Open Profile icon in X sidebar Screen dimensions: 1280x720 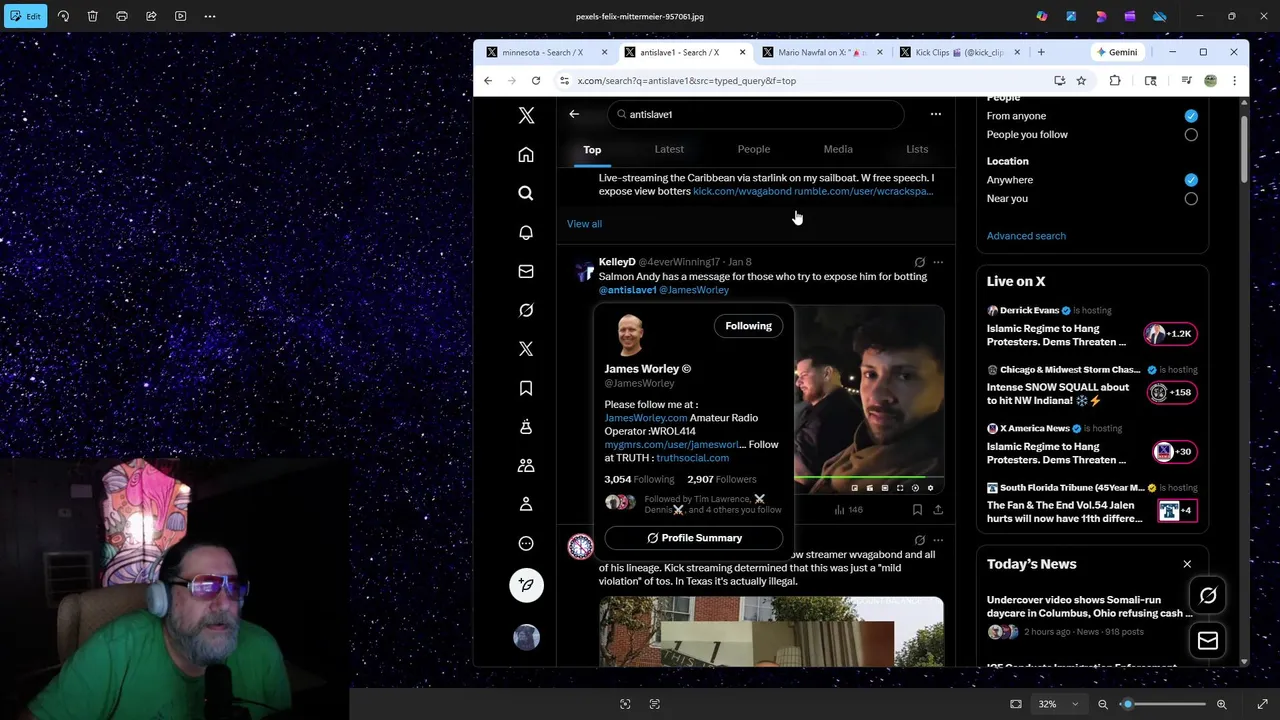point(526,505)
